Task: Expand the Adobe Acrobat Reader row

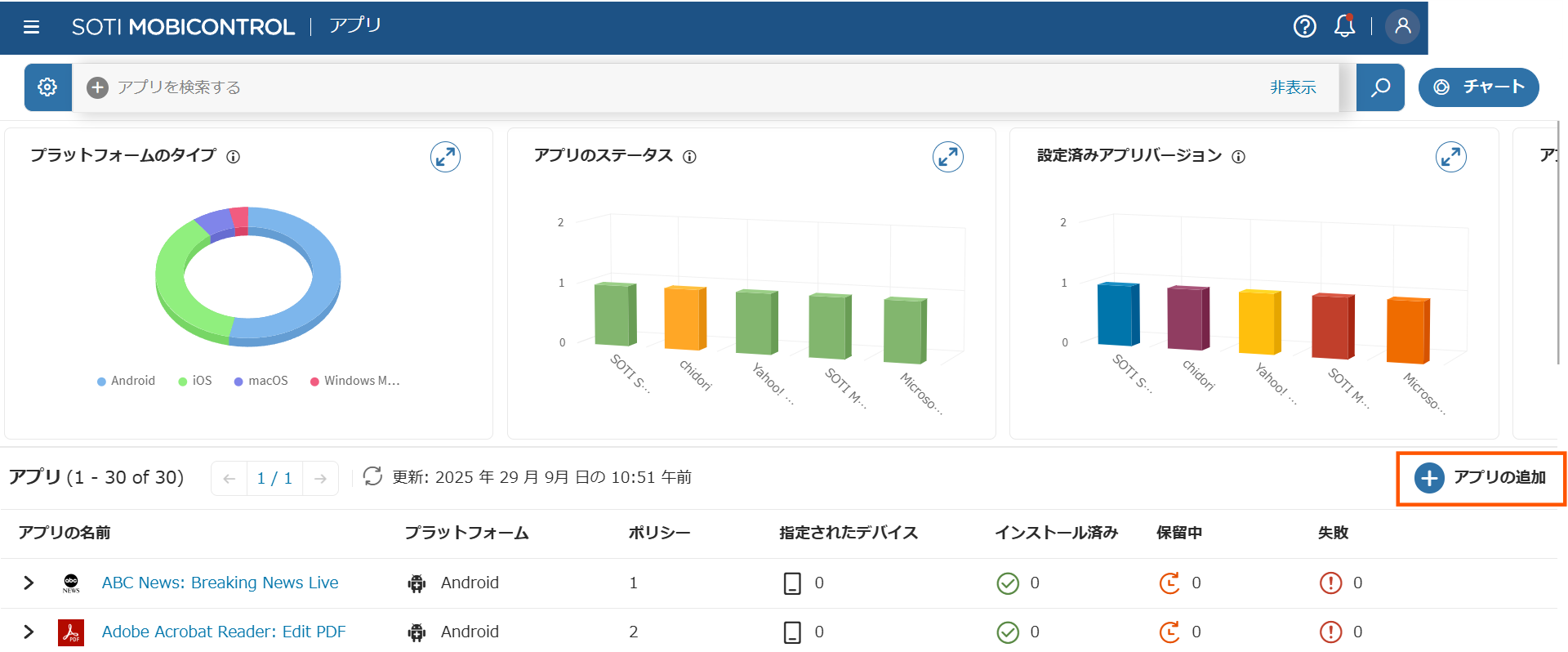Action: tap(29, 632)
